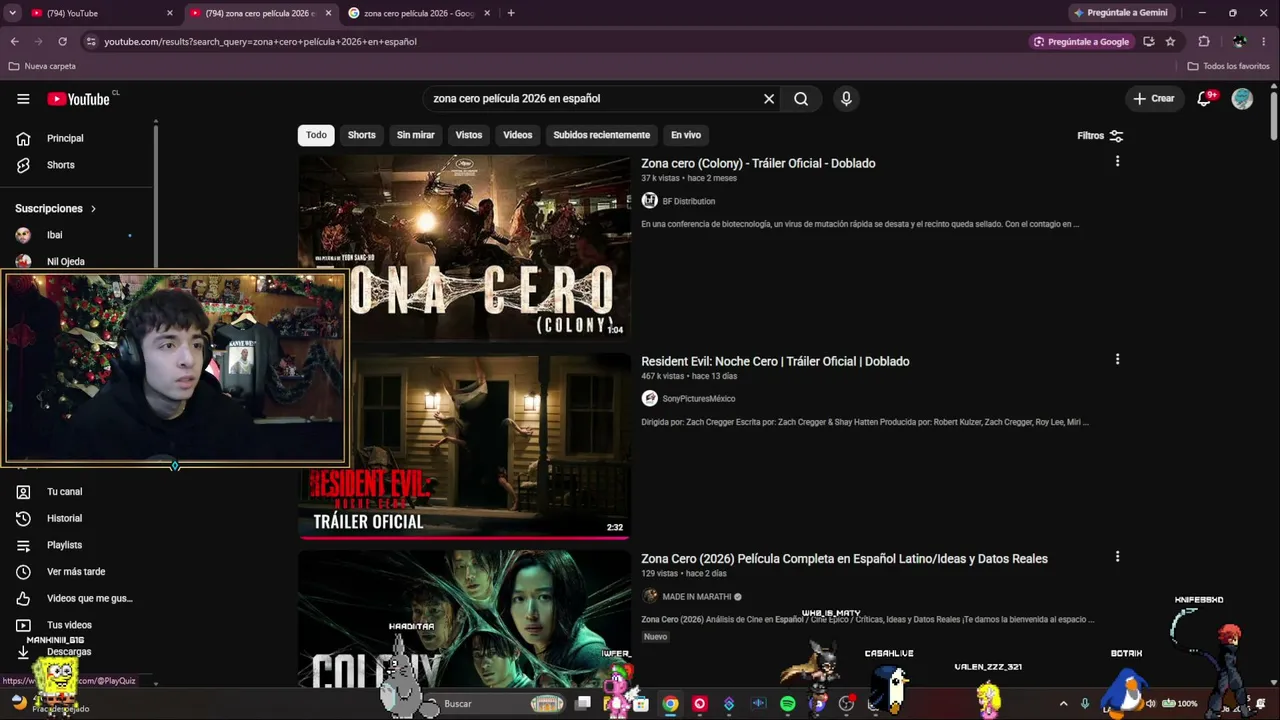Select the Vistos filter chip
The image size is (1280, 720).
pyautogui.click(x=469, y=135)
